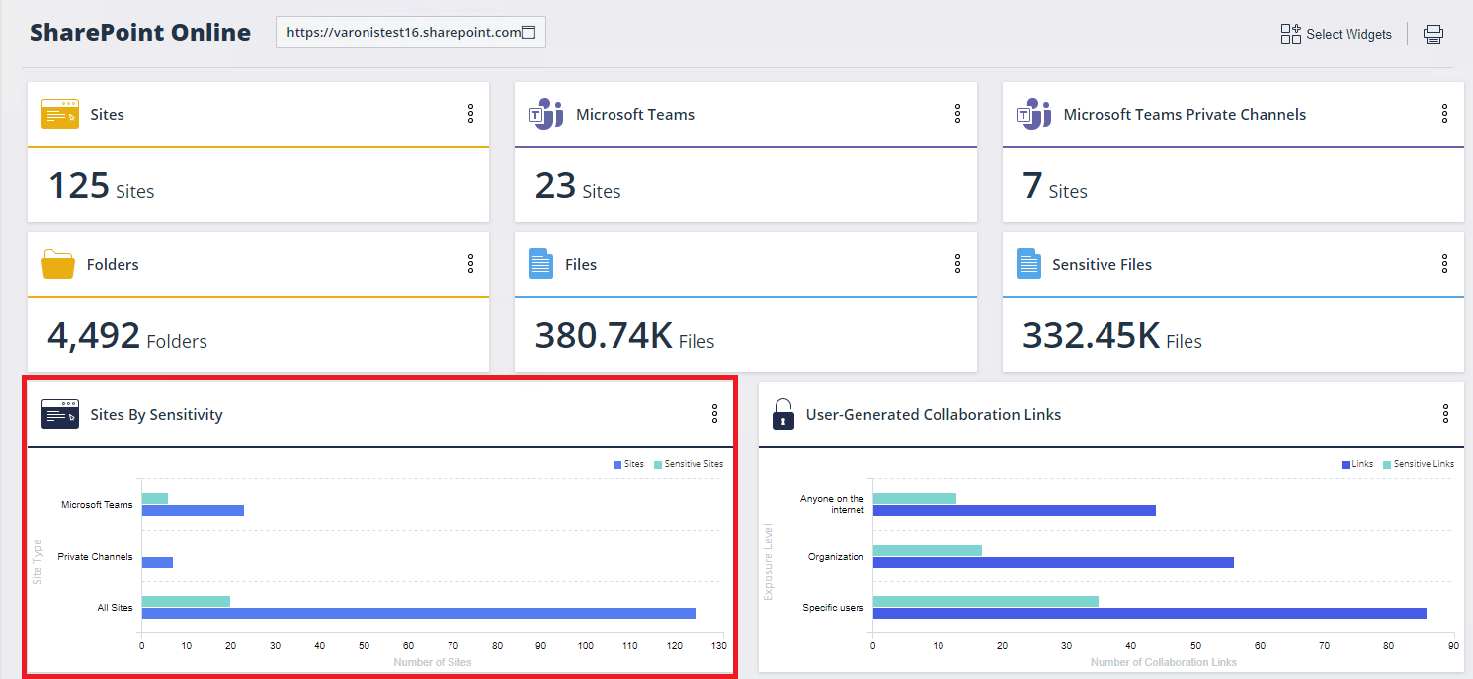The height and width of the screenshot is (679, 1473).
Task: Click the 23 Sites Microsoft Teams count
Action: [x=578, y=187]
